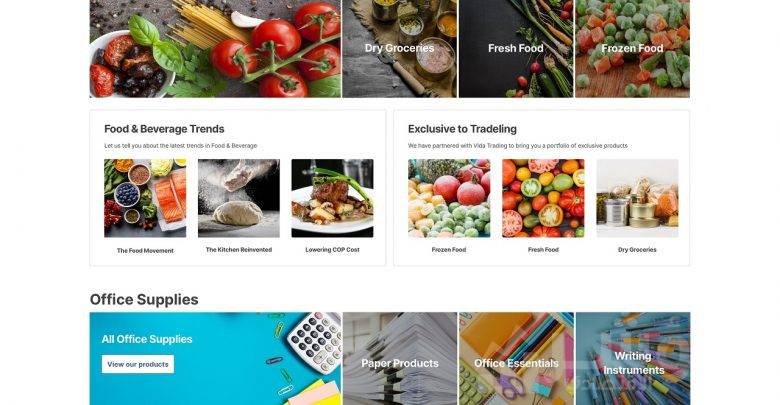Image resolution: width=780 pixels, height=405 pixels.
Task: Open exclusive Fresh Food product image
Action: (x=543, y=198)
